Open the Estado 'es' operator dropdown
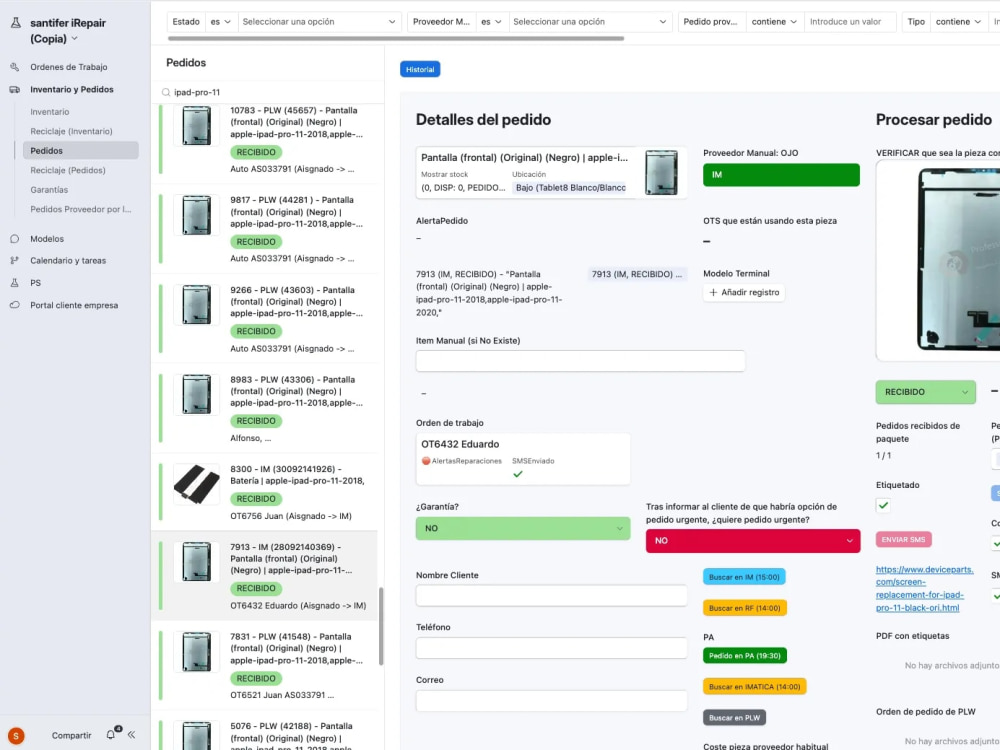The image size is (1000, 750). [x=221, y=22]
